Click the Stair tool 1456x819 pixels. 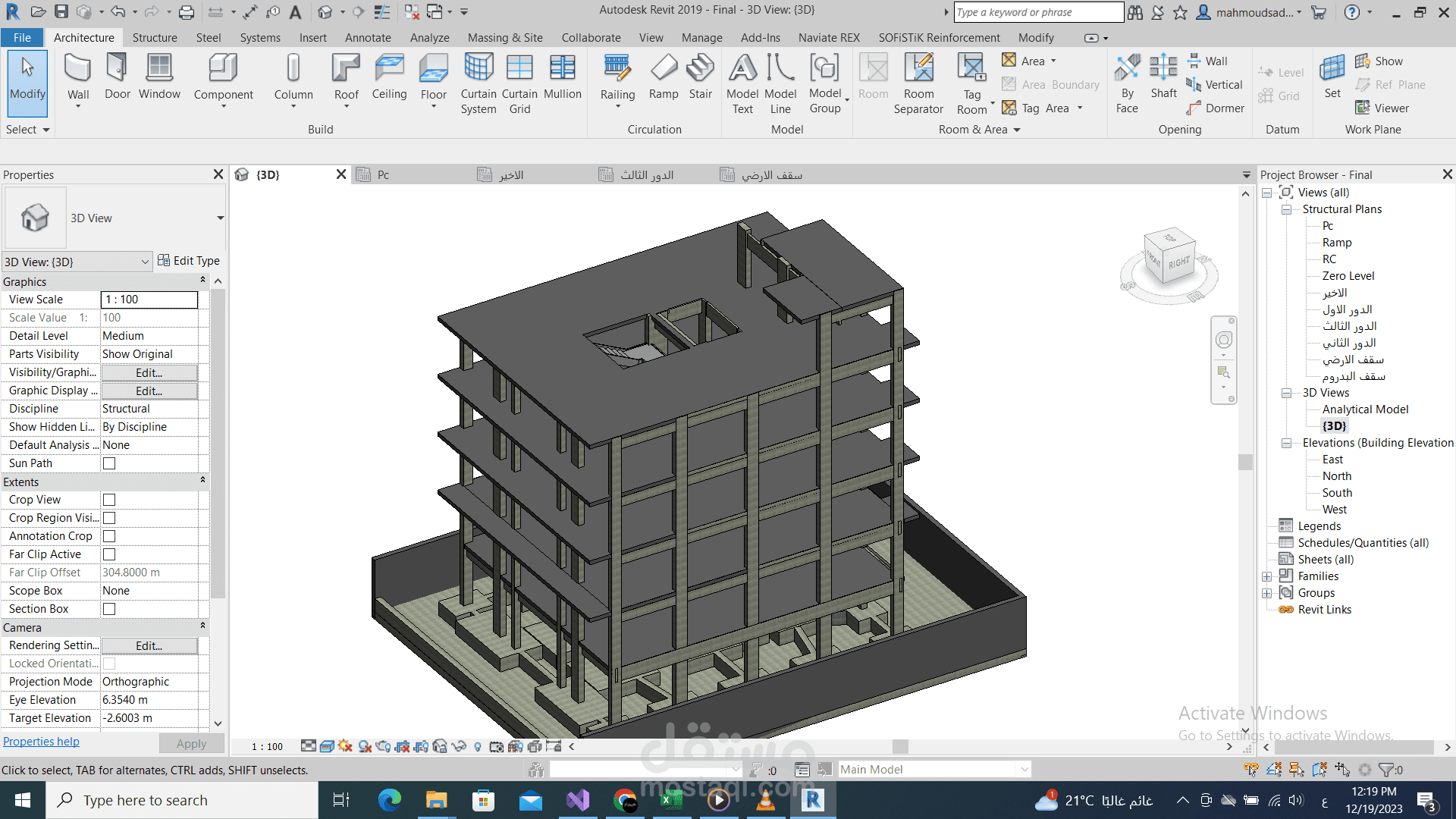coord(701,77)
